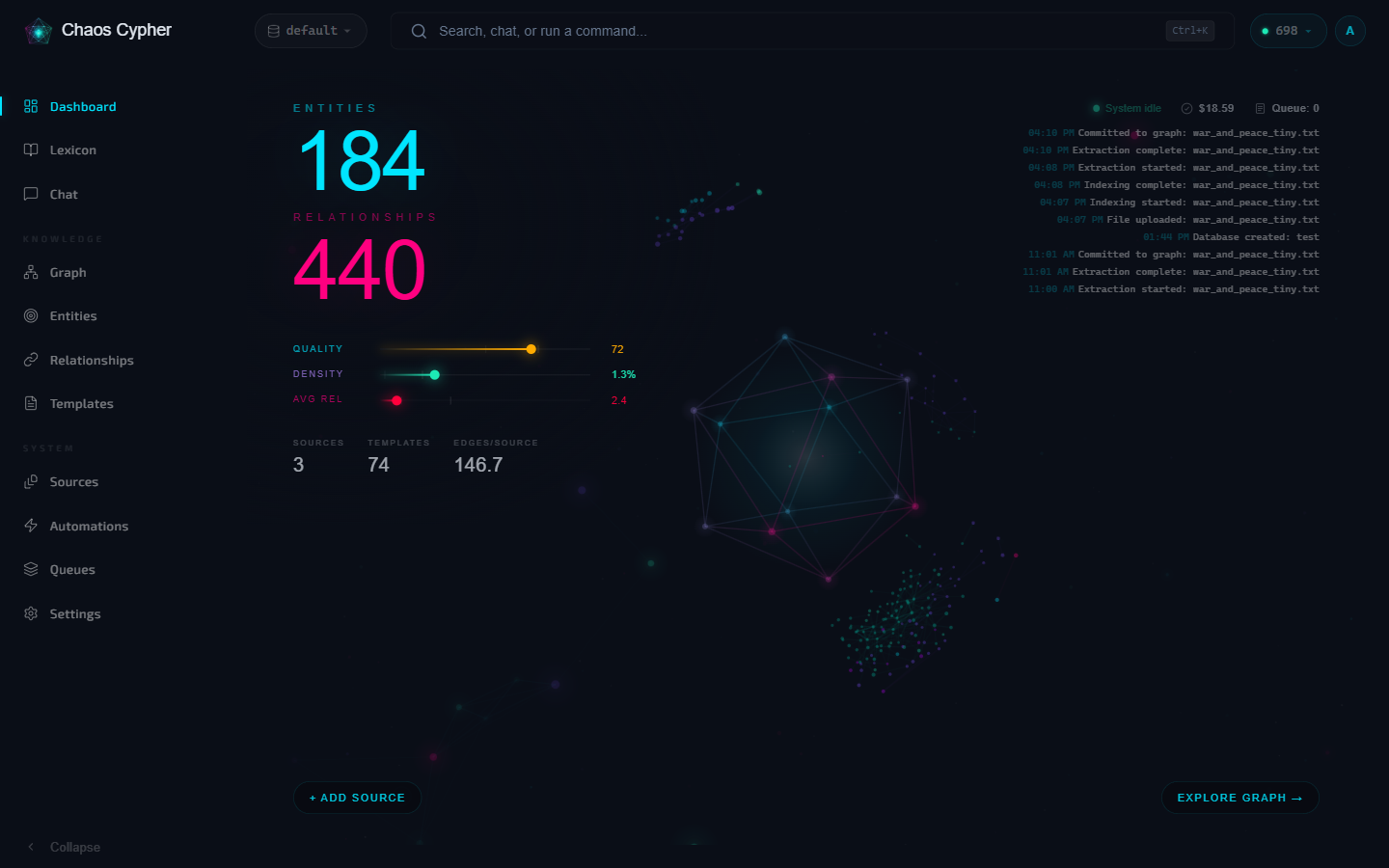1389x868 pixels.
Task: Click the Collapse sidebar chevron
Action: 31,847
